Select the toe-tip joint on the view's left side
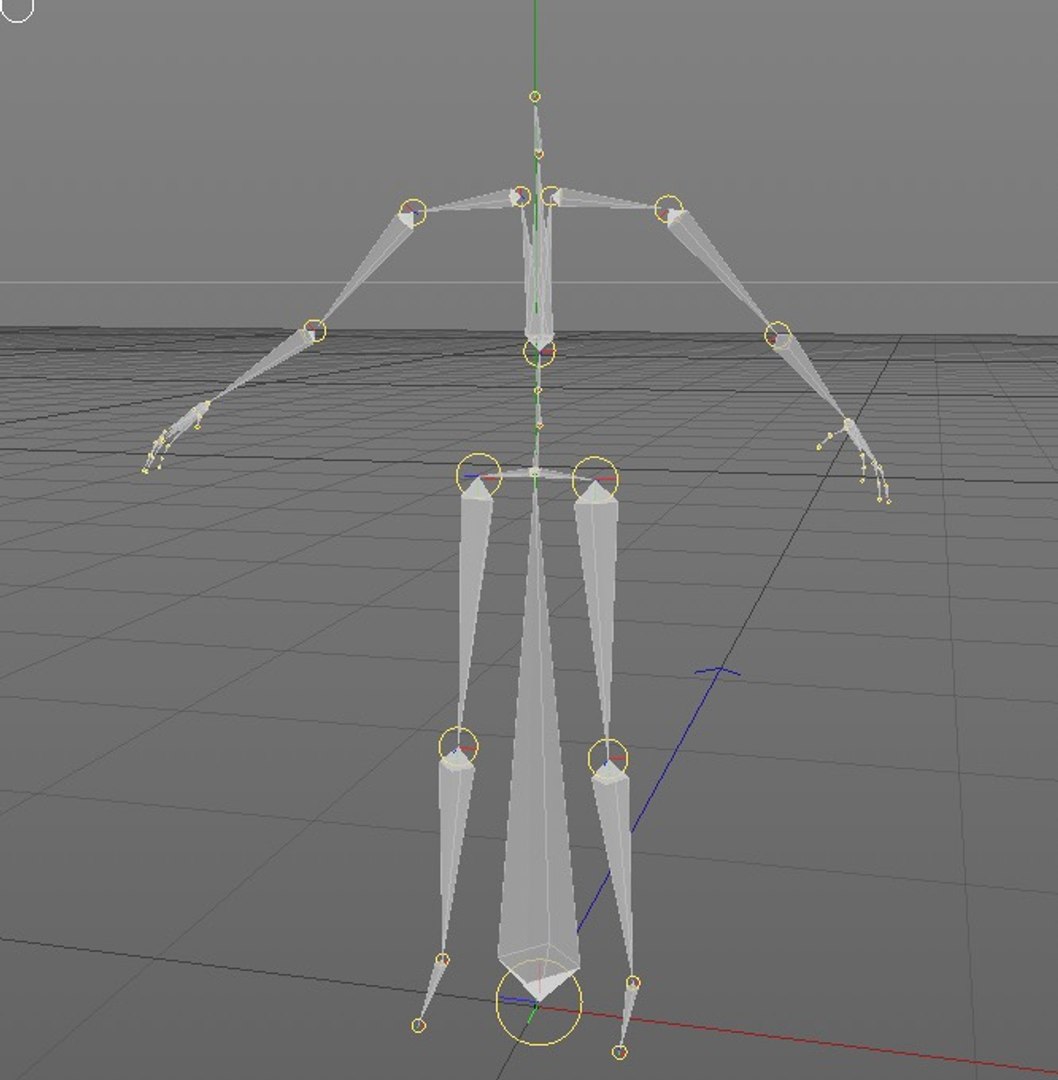 pos(418,1026)
